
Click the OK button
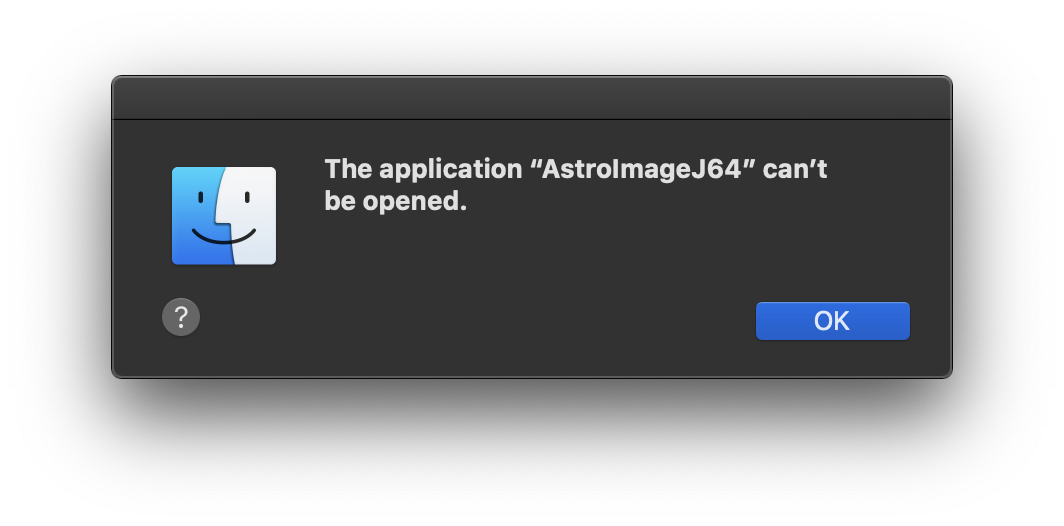pos(832,320)
